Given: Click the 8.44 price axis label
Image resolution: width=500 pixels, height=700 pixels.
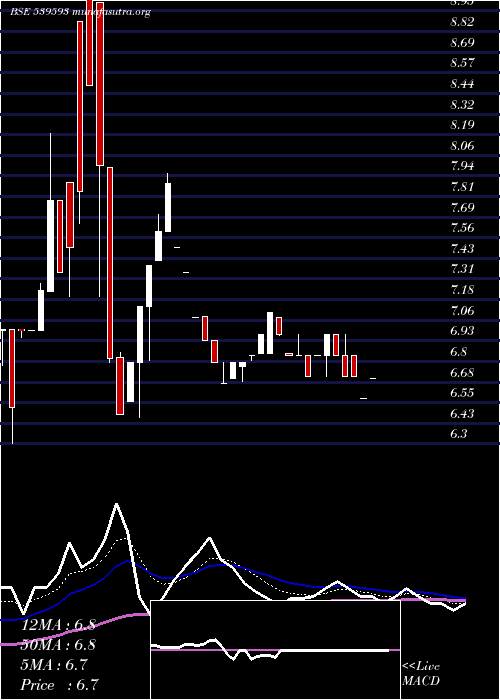Looking at the screenshot, I should coord(462,84).
